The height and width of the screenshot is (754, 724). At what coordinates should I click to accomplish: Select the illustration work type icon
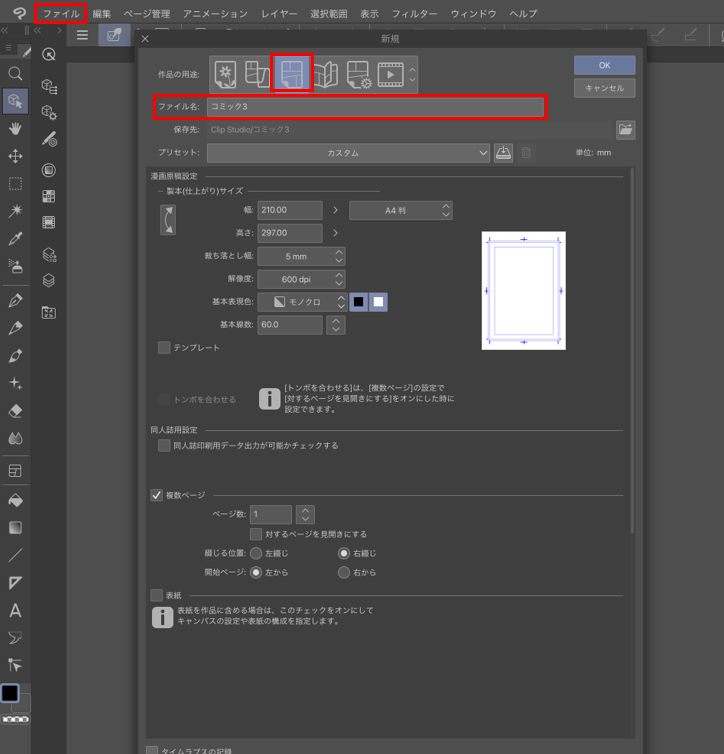click(x=226, y=74)
